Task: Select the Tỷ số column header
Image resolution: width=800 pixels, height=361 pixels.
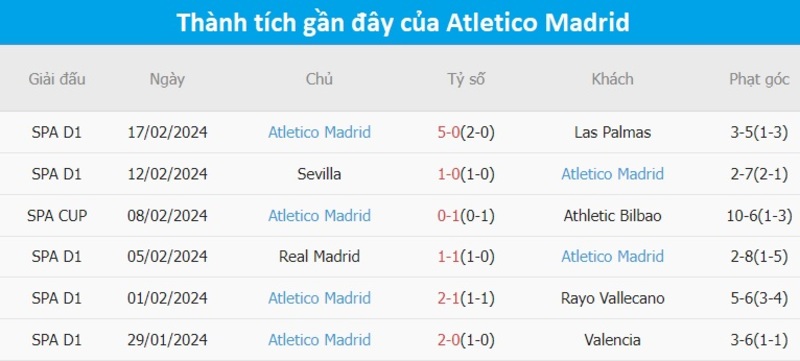Action: [466, 80]
